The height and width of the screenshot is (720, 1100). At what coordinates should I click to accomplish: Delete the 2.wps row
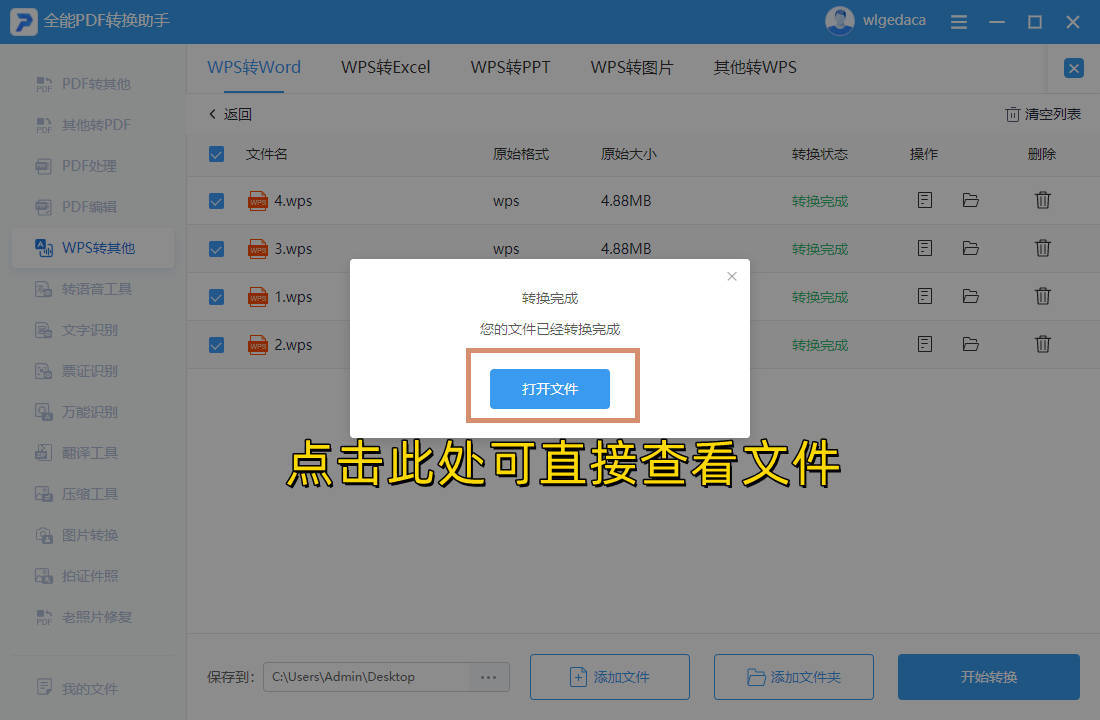(1042, 344)
